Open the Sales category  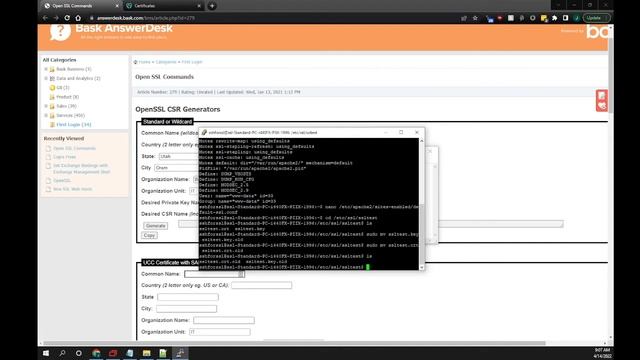click(x=66, y=106)
